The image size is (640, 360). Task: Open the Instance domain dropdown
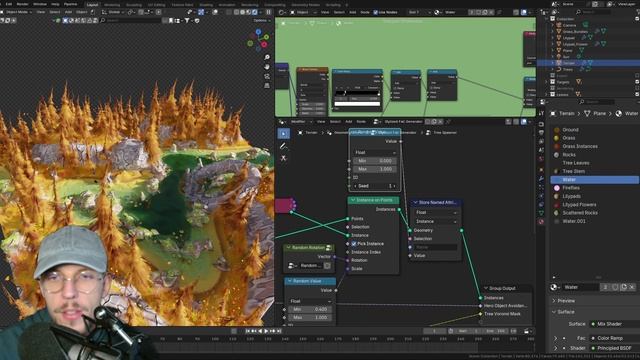(436, 222)
